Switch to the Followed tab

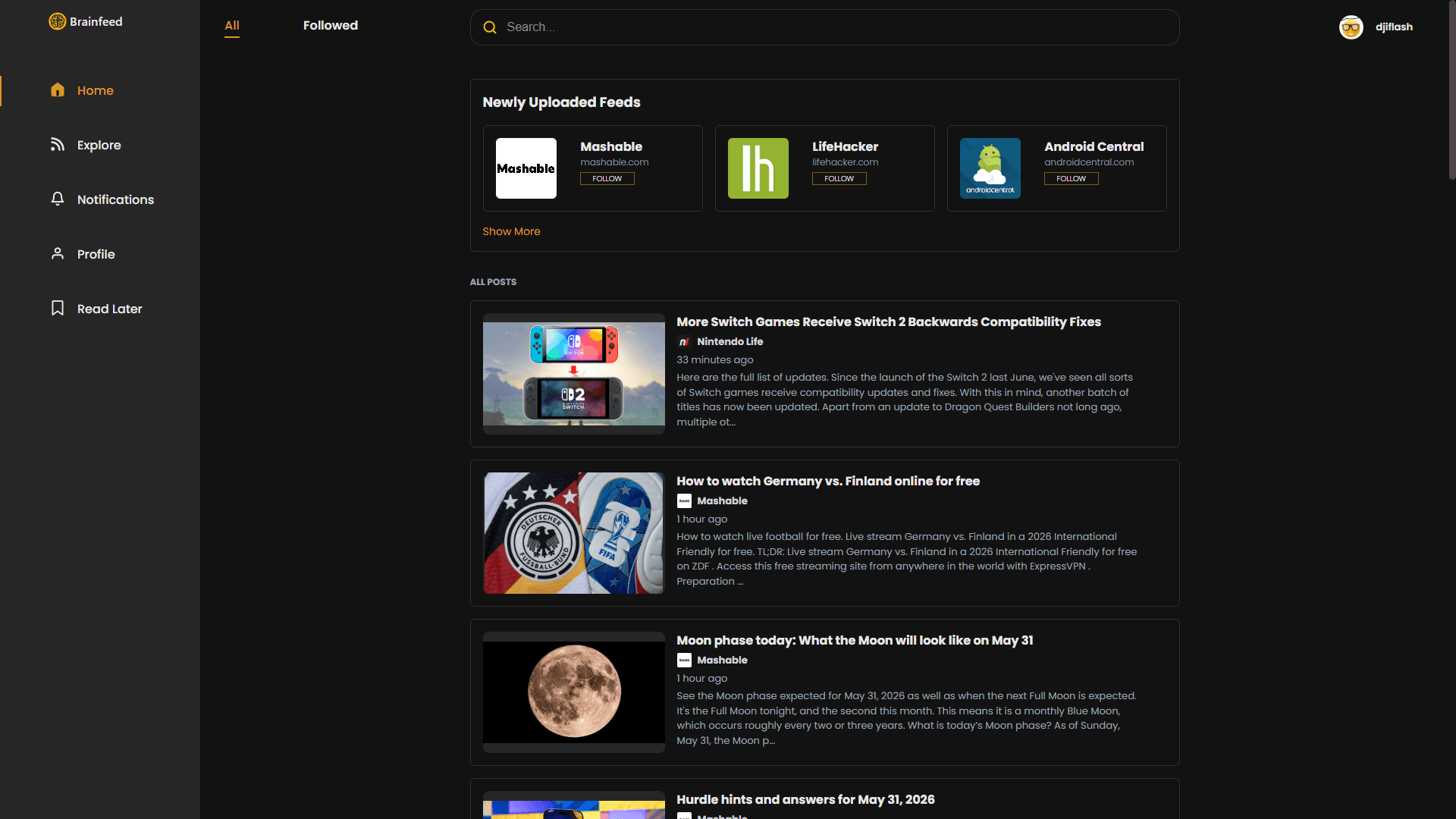331,26
